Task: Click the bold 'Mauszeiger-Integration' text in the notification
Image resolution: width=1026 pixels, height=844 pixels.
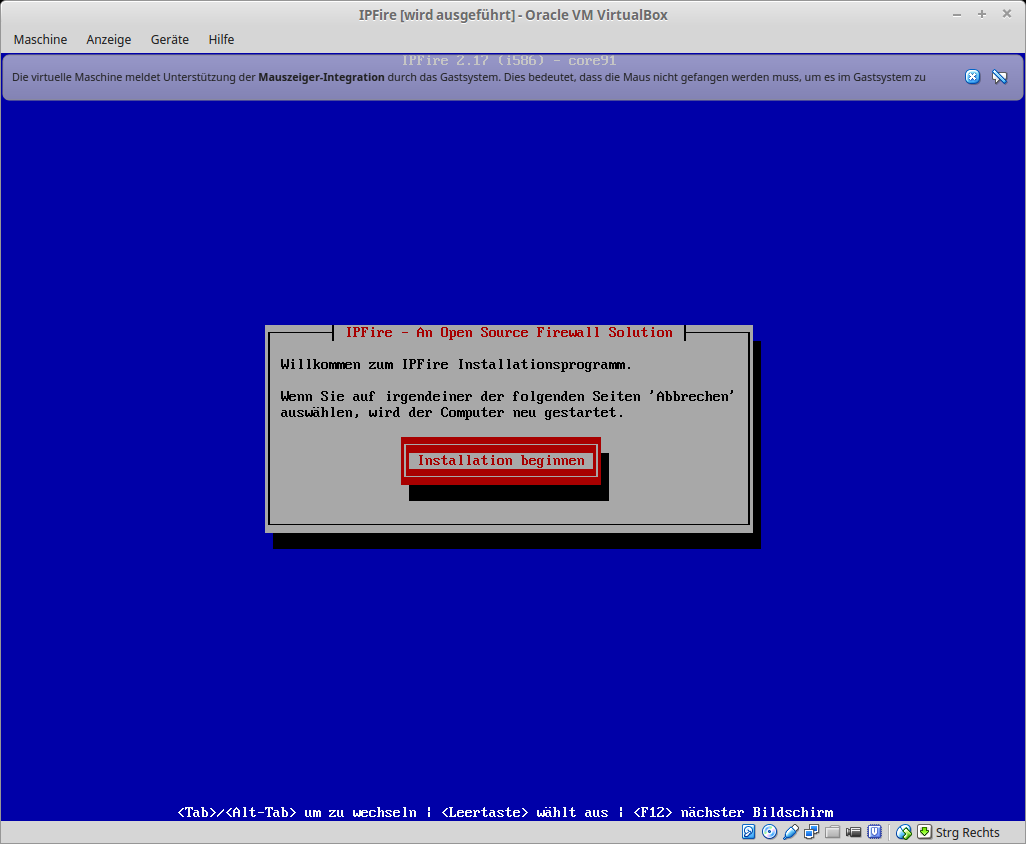Action: tap(321, 77)
